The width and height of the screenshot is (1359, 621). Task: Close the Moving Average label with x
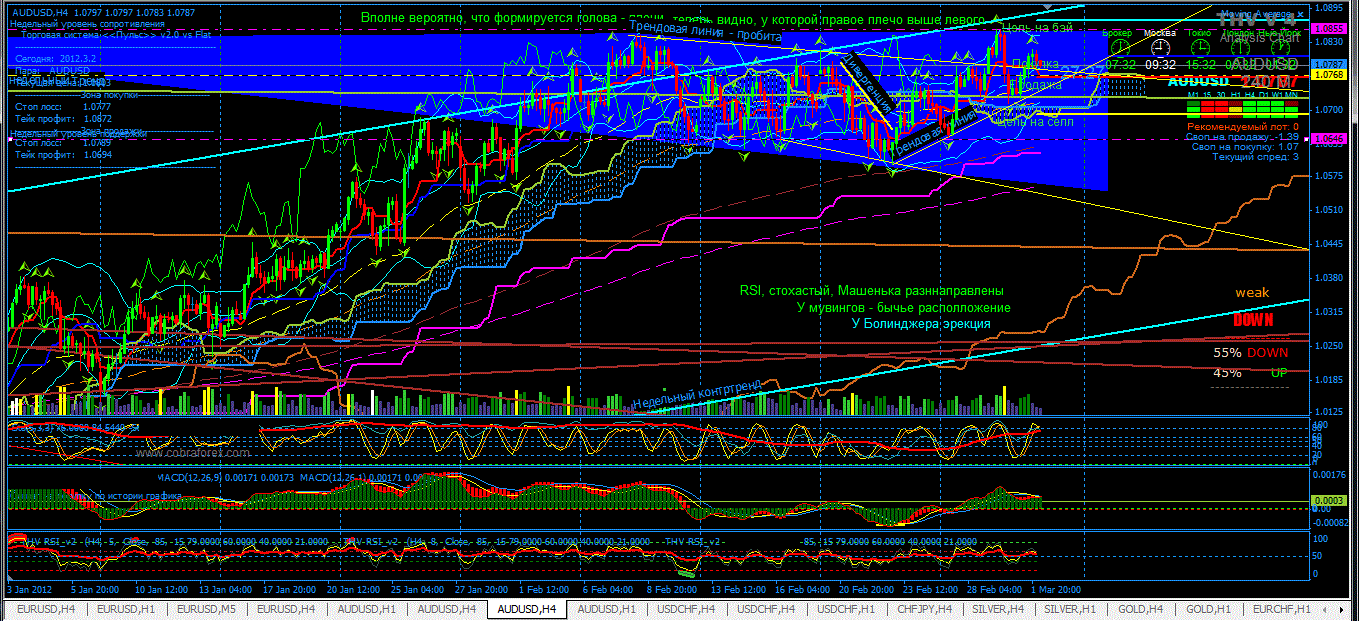(1298, 16)
